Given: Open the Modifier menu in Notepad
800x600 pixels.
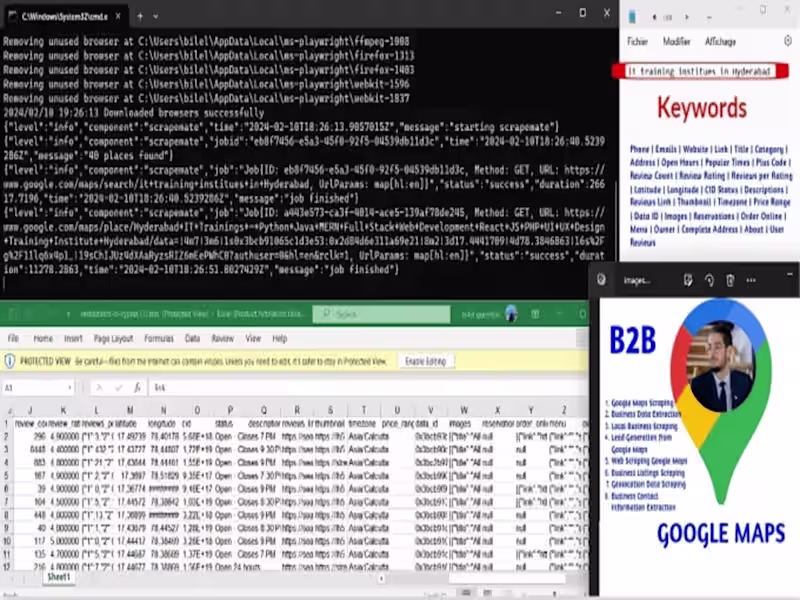Looking at the screenshot, I should [677, 42].
